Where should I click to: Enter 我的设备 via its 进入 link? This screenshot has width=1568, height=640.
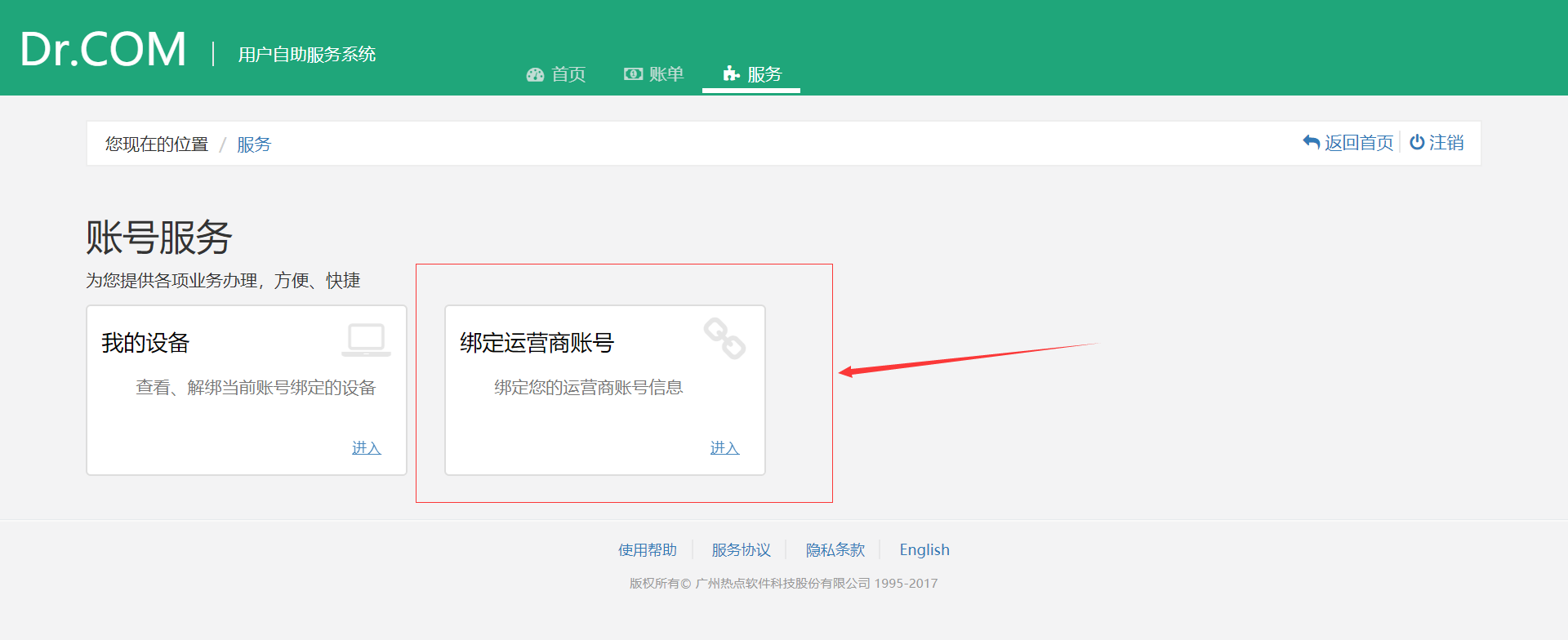click(x=366, y=448)
